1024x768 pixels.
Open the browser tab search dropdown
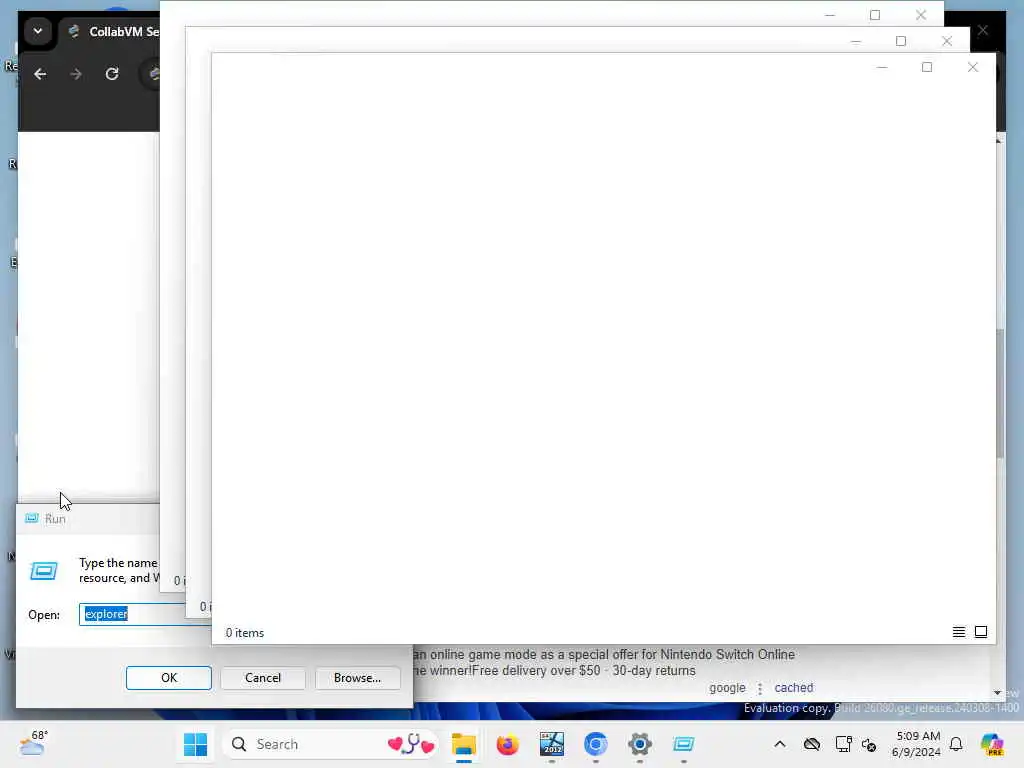pyautogui.click(x=38, y=31)
